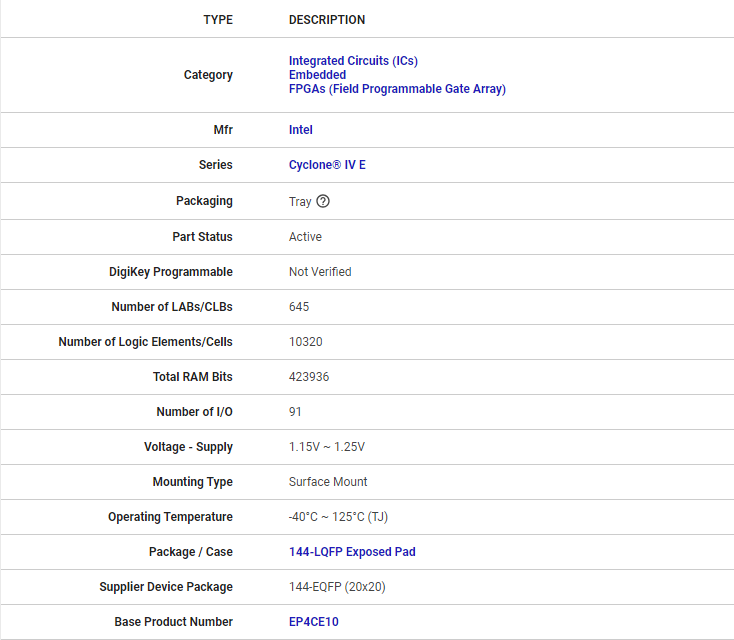Click the 144-LQFP Exposed Pad link
The height and width of the screenshot is (640, 734).
(x=352, y=552)
